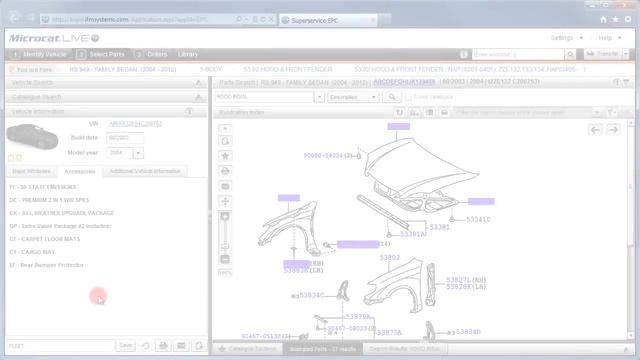Click the Transfer button
640x360 pixels.
pyautogui.click(x=602, y=54)
